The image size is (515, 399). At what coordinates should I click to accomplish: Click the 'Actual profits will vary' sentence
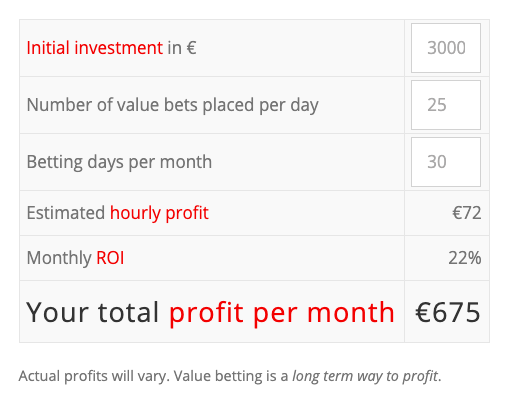(x=94, y=376)
